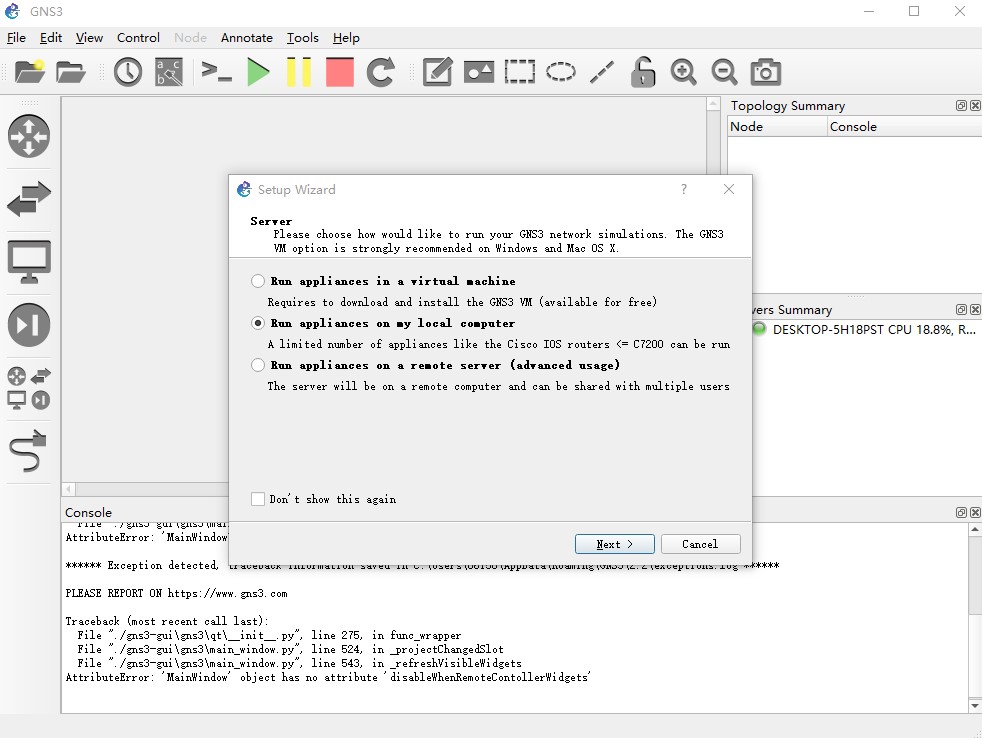The width and height of the screenshot is (982, 738).
Task: Select Run appliances on a remote server
Action: 435,365
